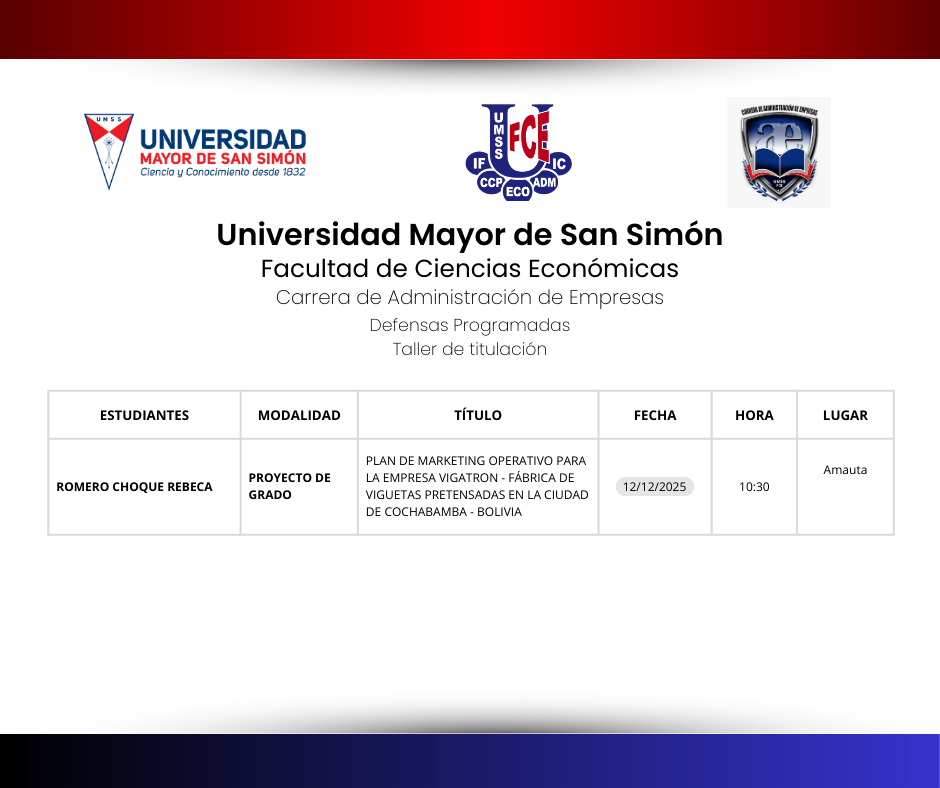Select the ESTUDIANTES column header
940x788 pixels.
tap(144, 415)
